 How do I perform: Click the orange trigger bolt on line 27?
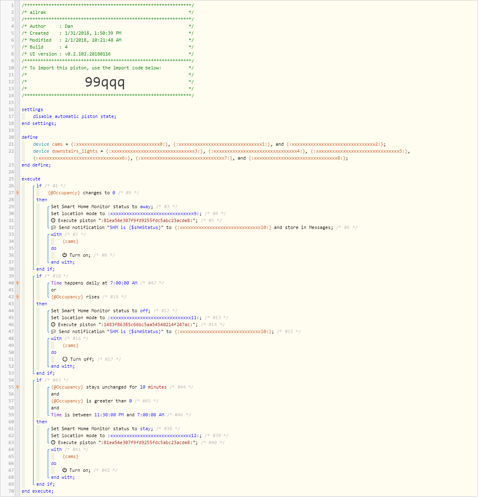point(18,193)
